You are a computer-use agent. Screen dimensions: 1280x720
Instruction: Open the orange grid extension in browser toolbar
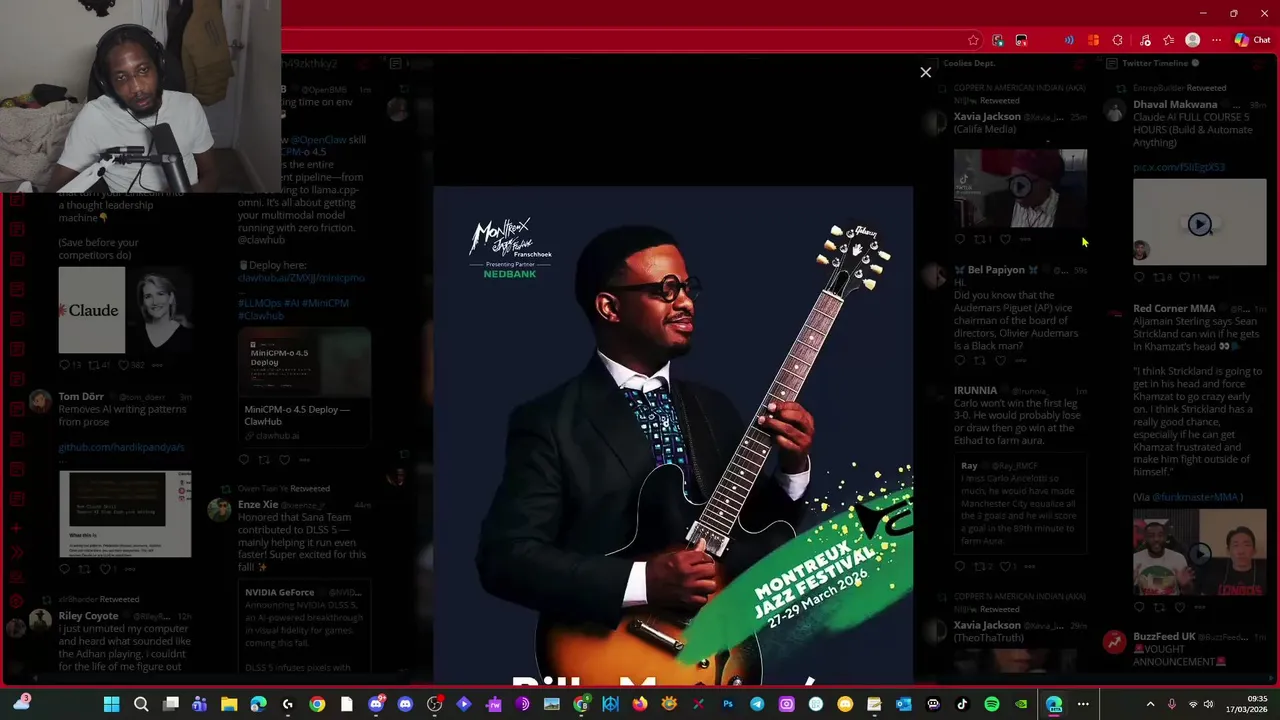(1093, 40)
